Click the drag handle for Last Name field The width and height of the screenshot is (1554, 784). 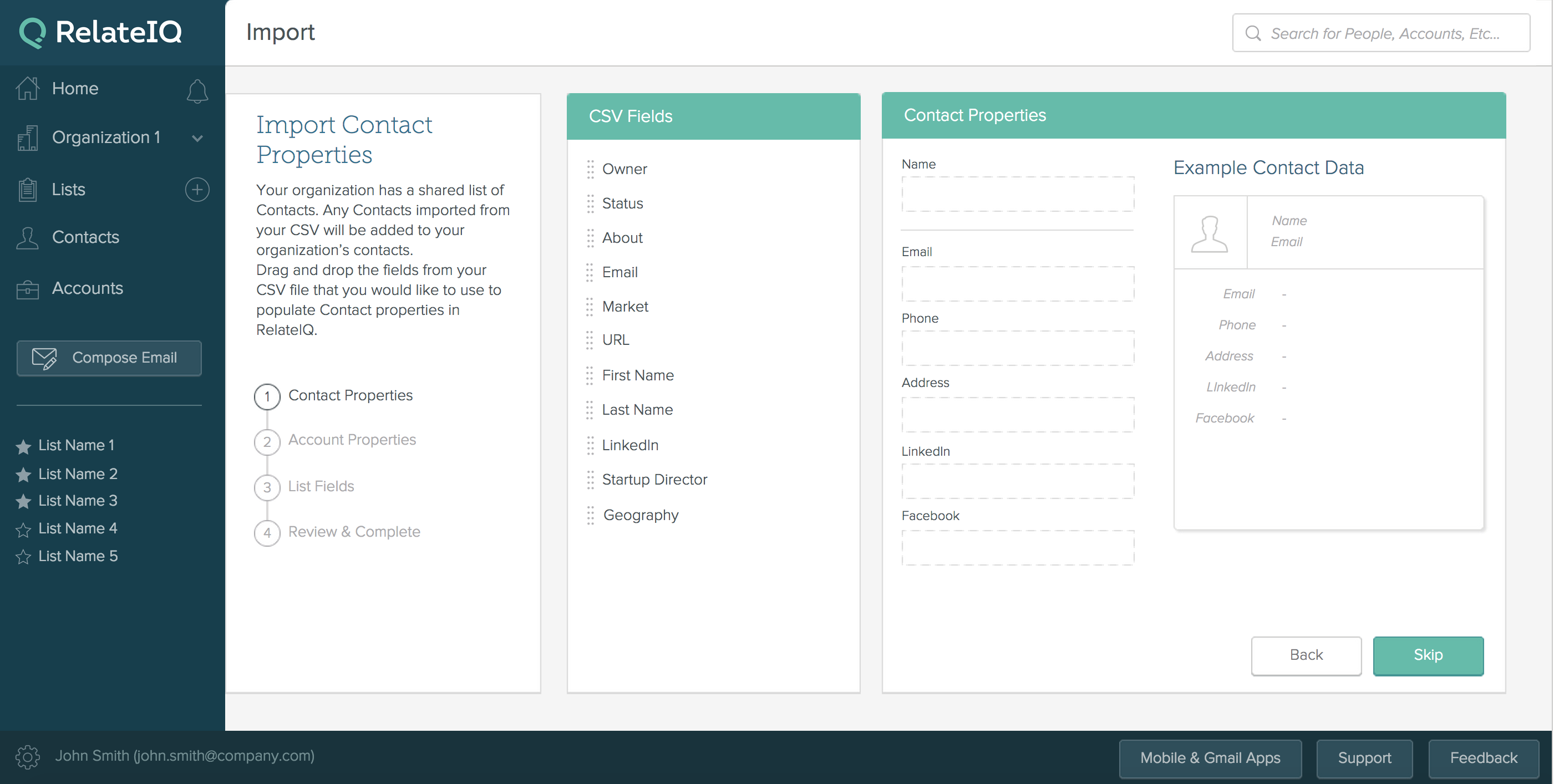pos(590,410)
